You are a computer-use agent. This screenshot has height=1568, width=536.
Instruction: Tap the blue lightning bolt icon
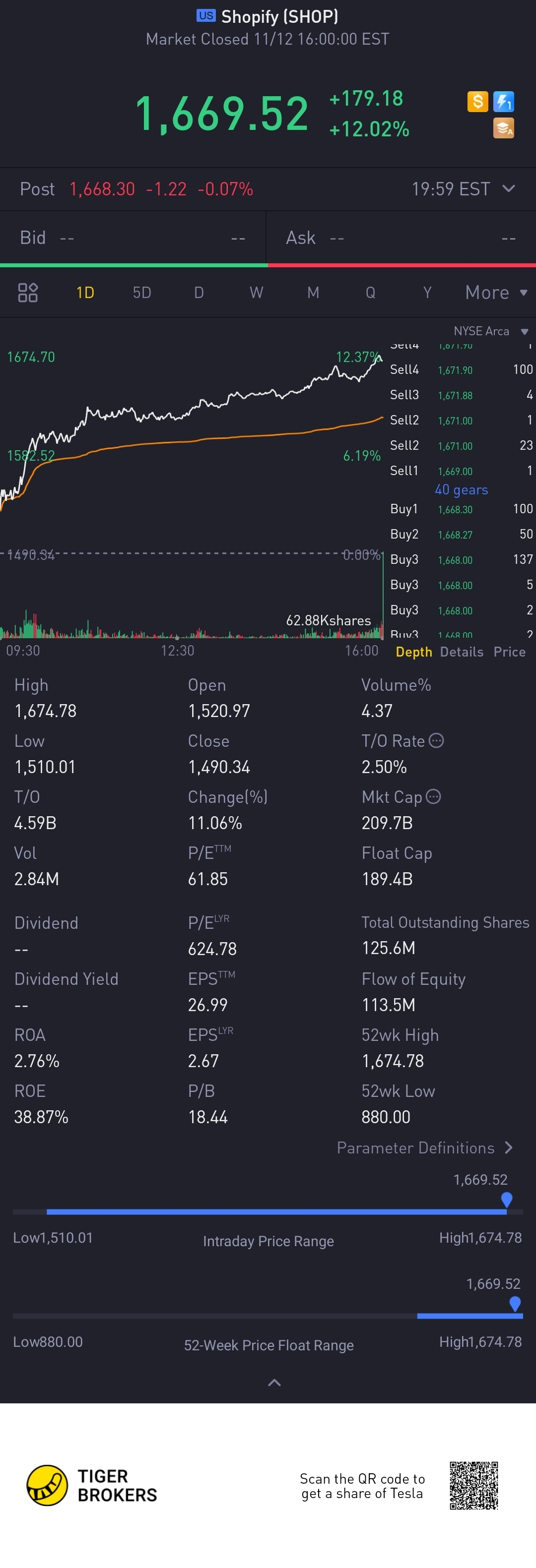(503, 101)
